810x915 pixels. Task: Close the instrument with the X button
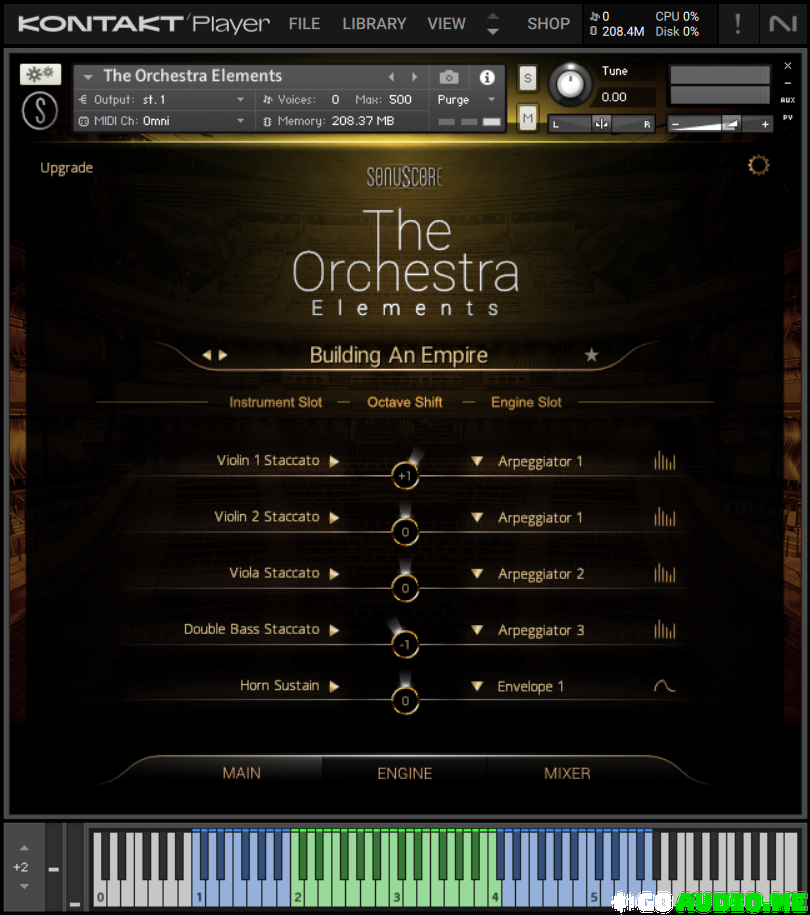pyautogui.click(x=788, y=65)
